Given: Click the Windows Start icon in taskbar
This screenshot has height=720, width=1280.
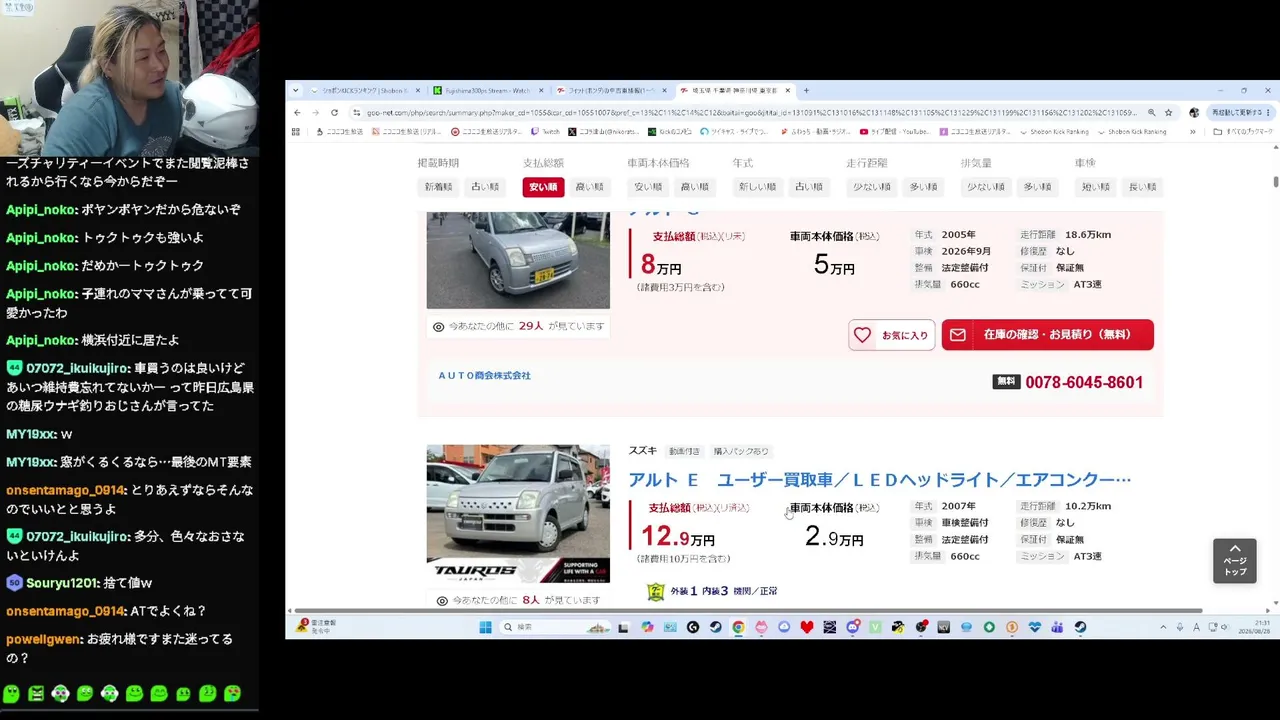Looking at the screenshot, I should point(485,627).
